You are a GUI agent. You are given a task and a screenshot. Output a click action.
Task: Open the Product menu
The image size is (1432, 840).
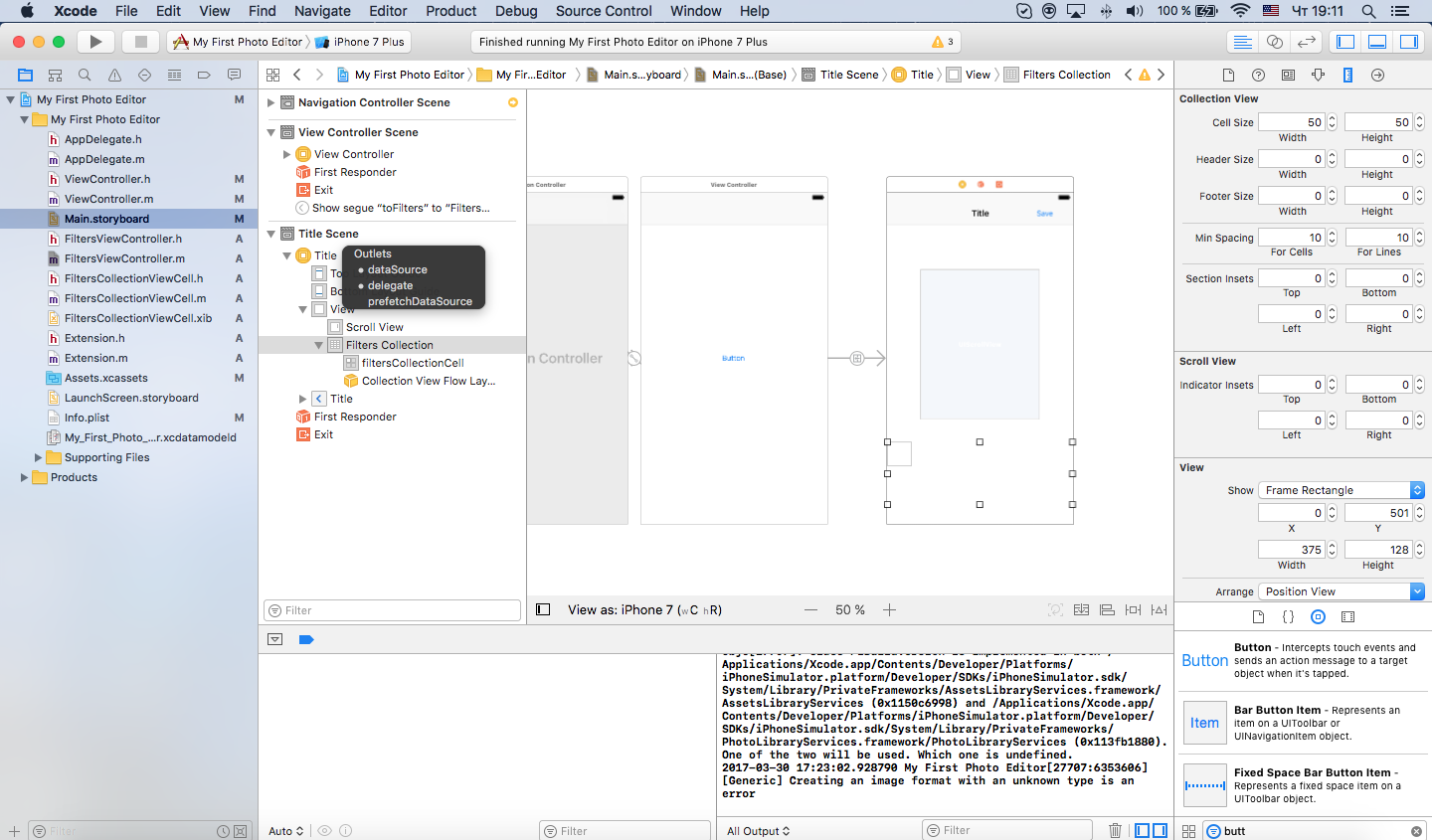tap(451, 11)
